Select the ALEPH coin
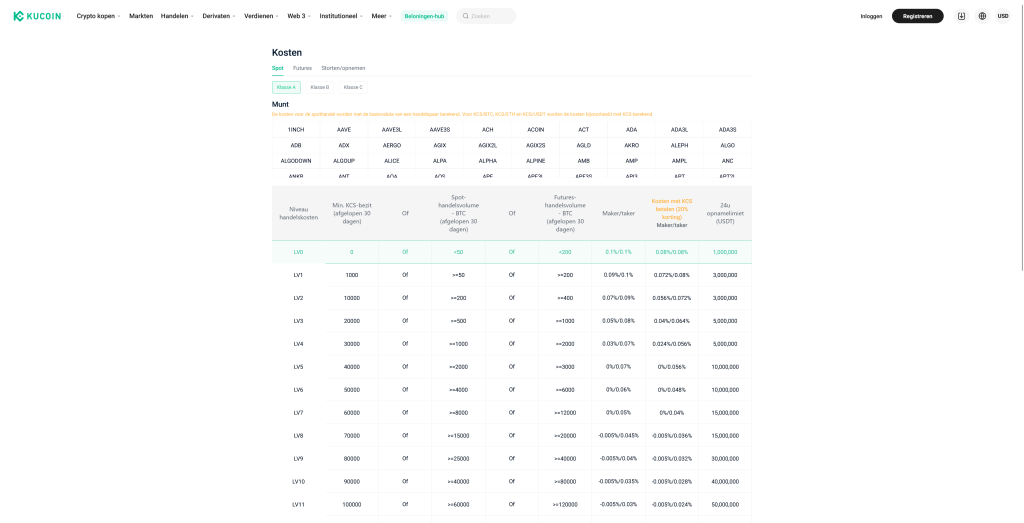Image resolution: width=1024 pixels, height=523 pixels. point(679,145)
